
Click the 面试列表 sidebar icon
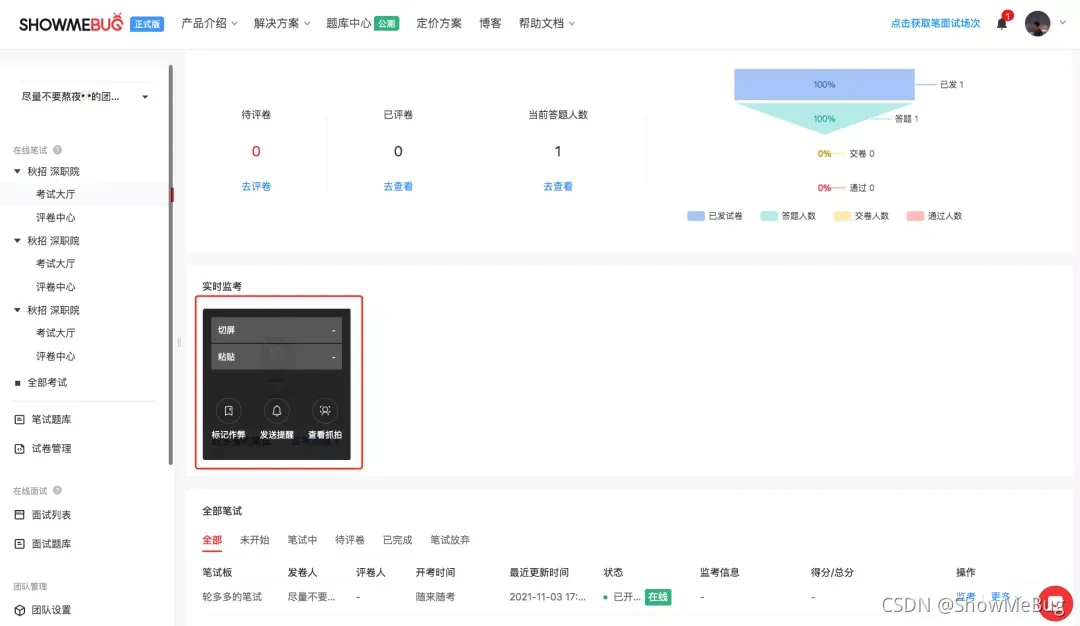coord(19,514)
